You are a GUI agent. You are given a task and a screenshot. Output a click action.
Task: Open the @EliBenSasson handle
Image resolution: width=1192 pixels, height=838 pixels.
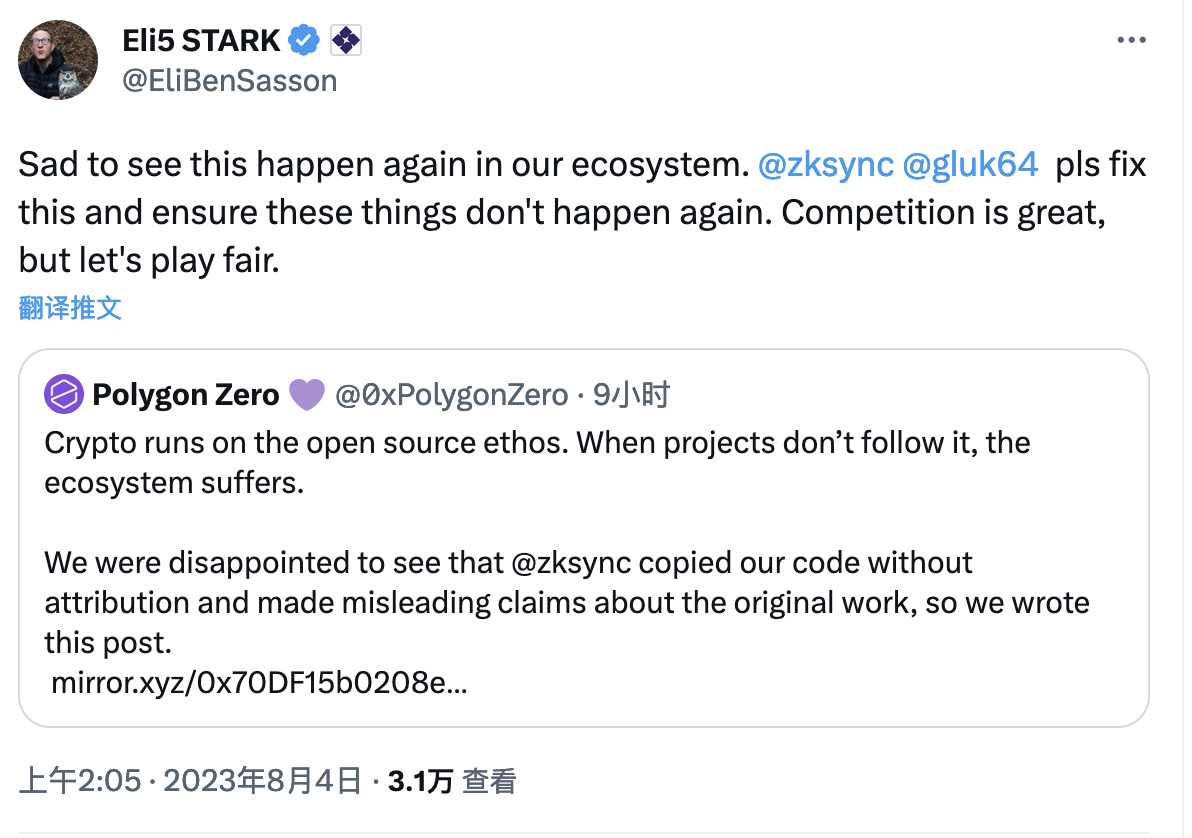point(229,80)
